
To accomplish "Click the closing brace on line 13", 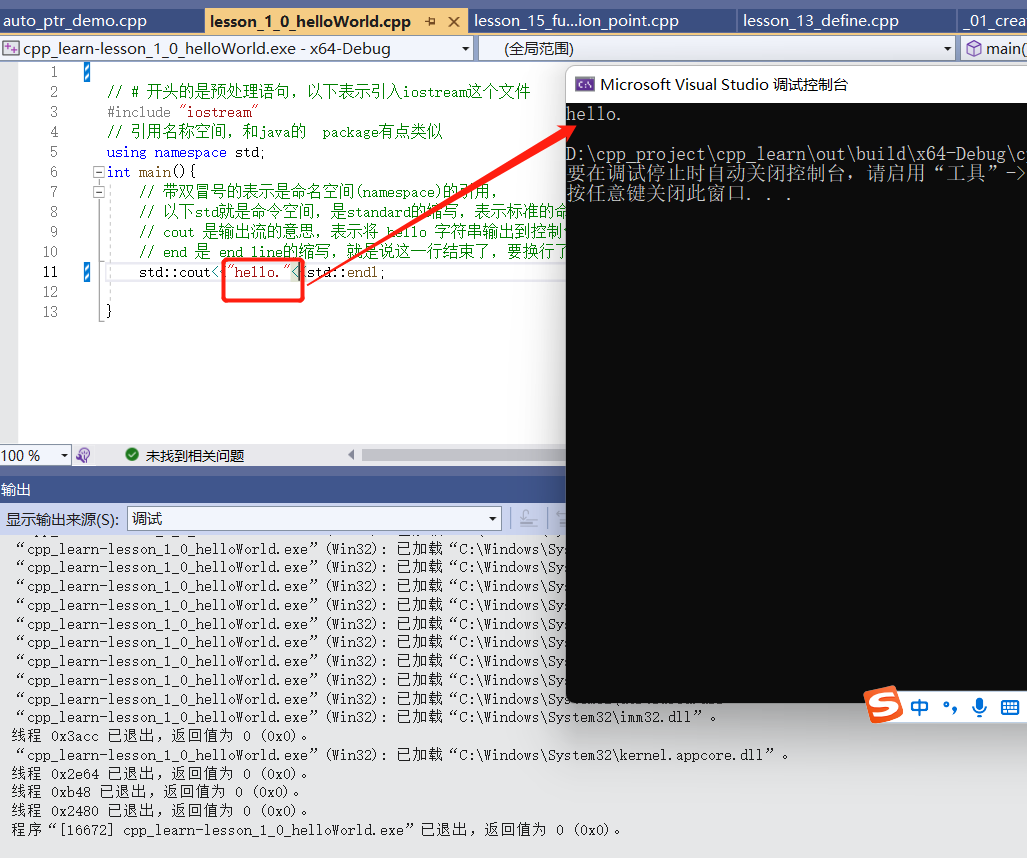I will click(109, 311).
